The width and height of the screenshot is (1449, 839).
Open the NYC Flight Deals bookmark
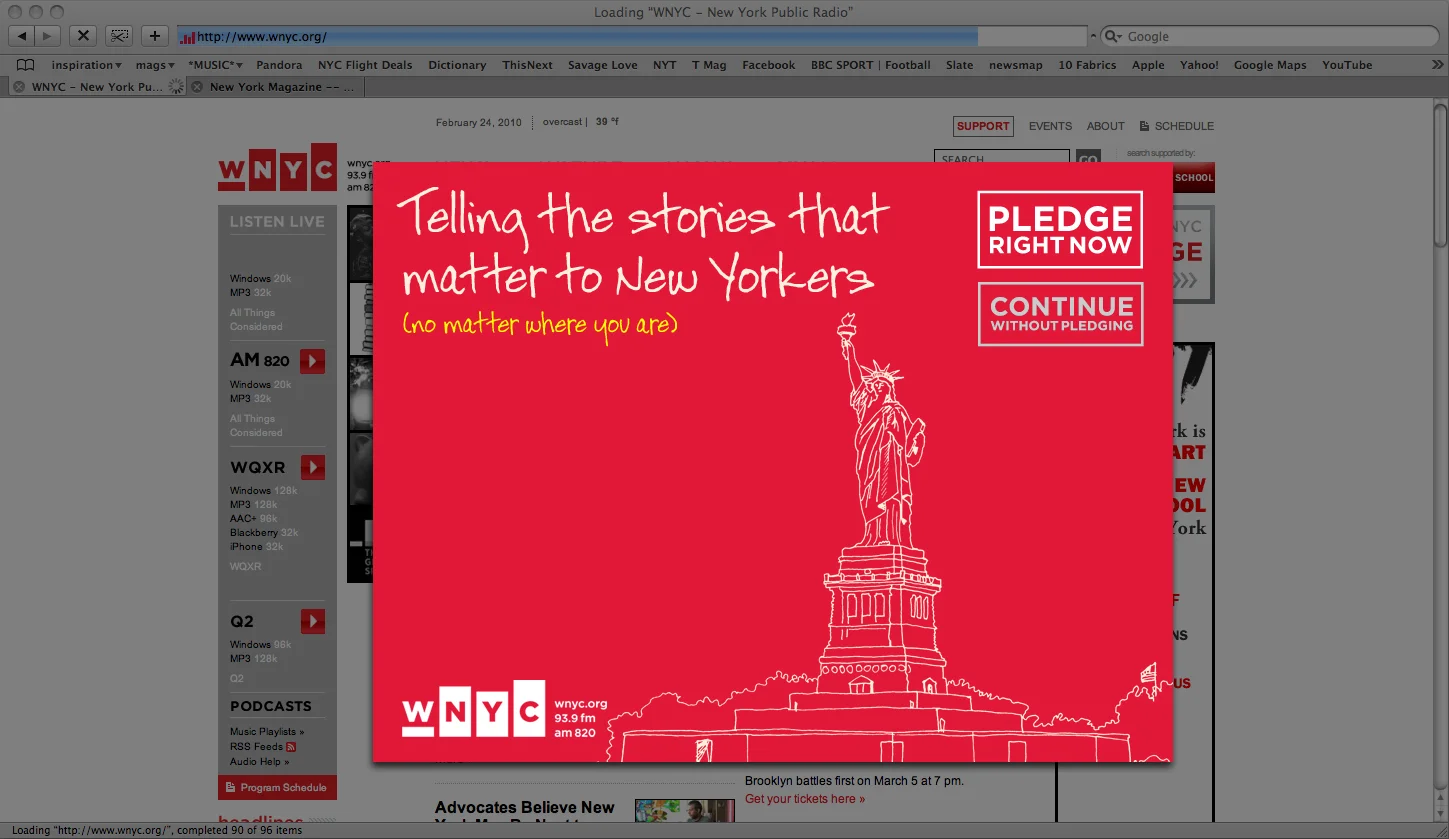tap(365, 65)
